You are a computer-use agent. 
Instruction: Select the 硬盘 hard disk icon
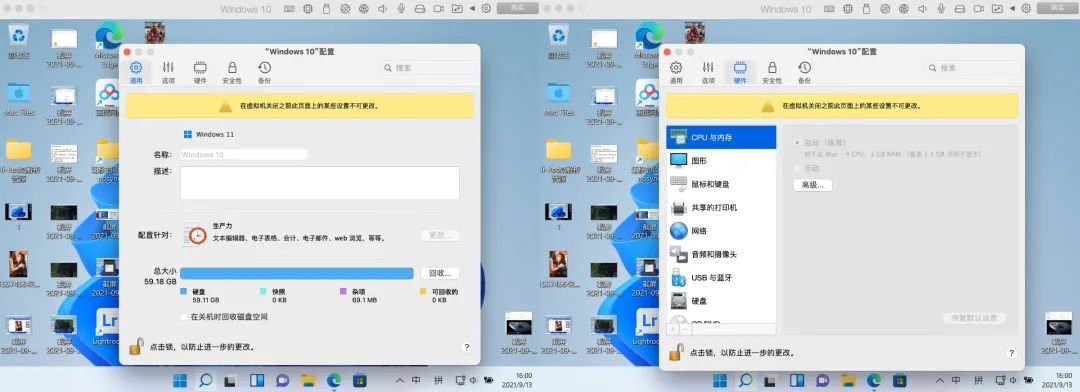coord(678,301)
